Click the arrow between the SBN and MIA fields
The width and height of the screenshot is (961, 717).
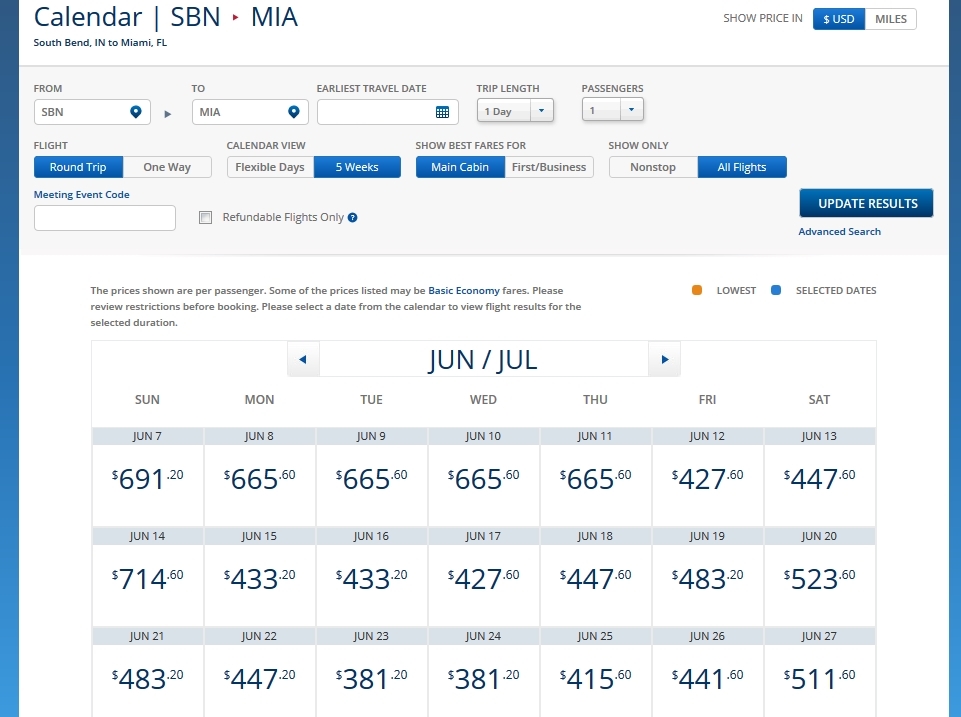coord(168,113)
